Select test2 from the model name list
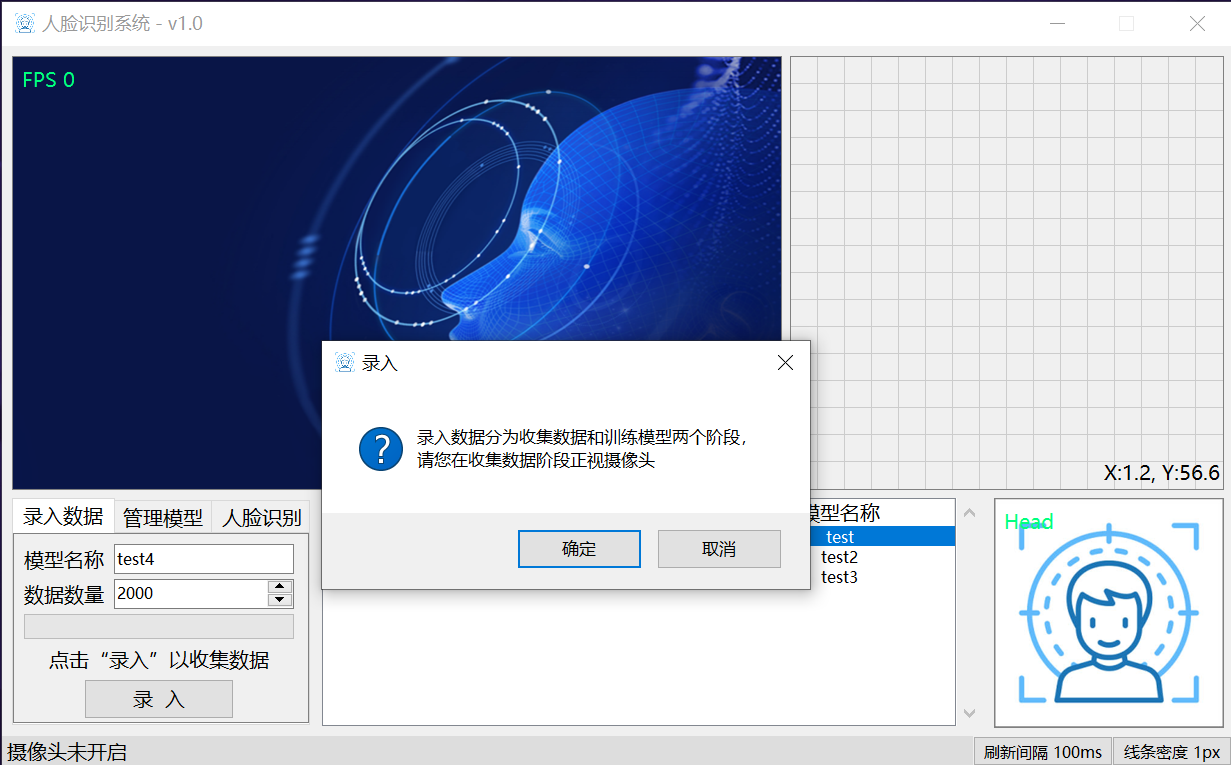 point(838,557)
